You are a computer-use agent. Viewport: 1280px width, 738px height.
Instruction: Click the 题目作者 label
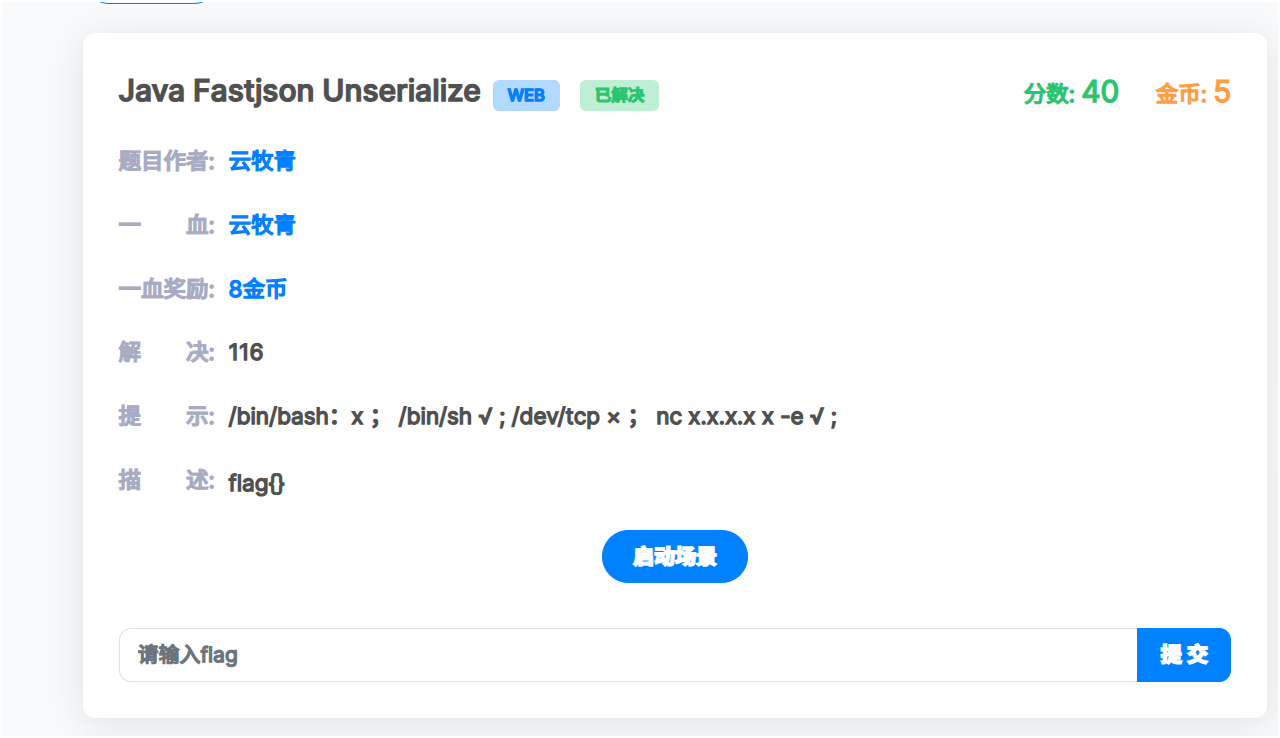pos(166,161)
